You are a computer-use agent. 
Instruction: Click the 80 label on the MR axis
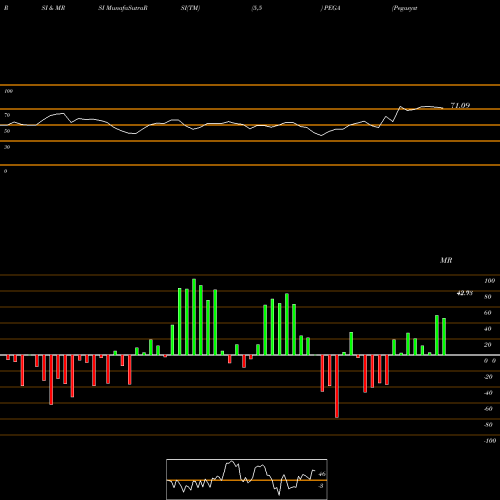[488, 297]
